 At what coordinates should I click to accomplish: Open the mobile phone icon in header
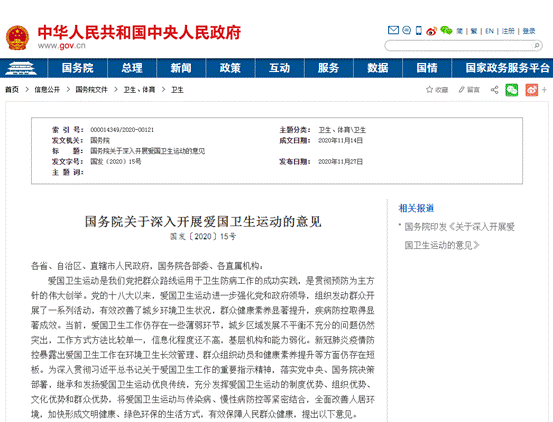[x=419, y=31]
